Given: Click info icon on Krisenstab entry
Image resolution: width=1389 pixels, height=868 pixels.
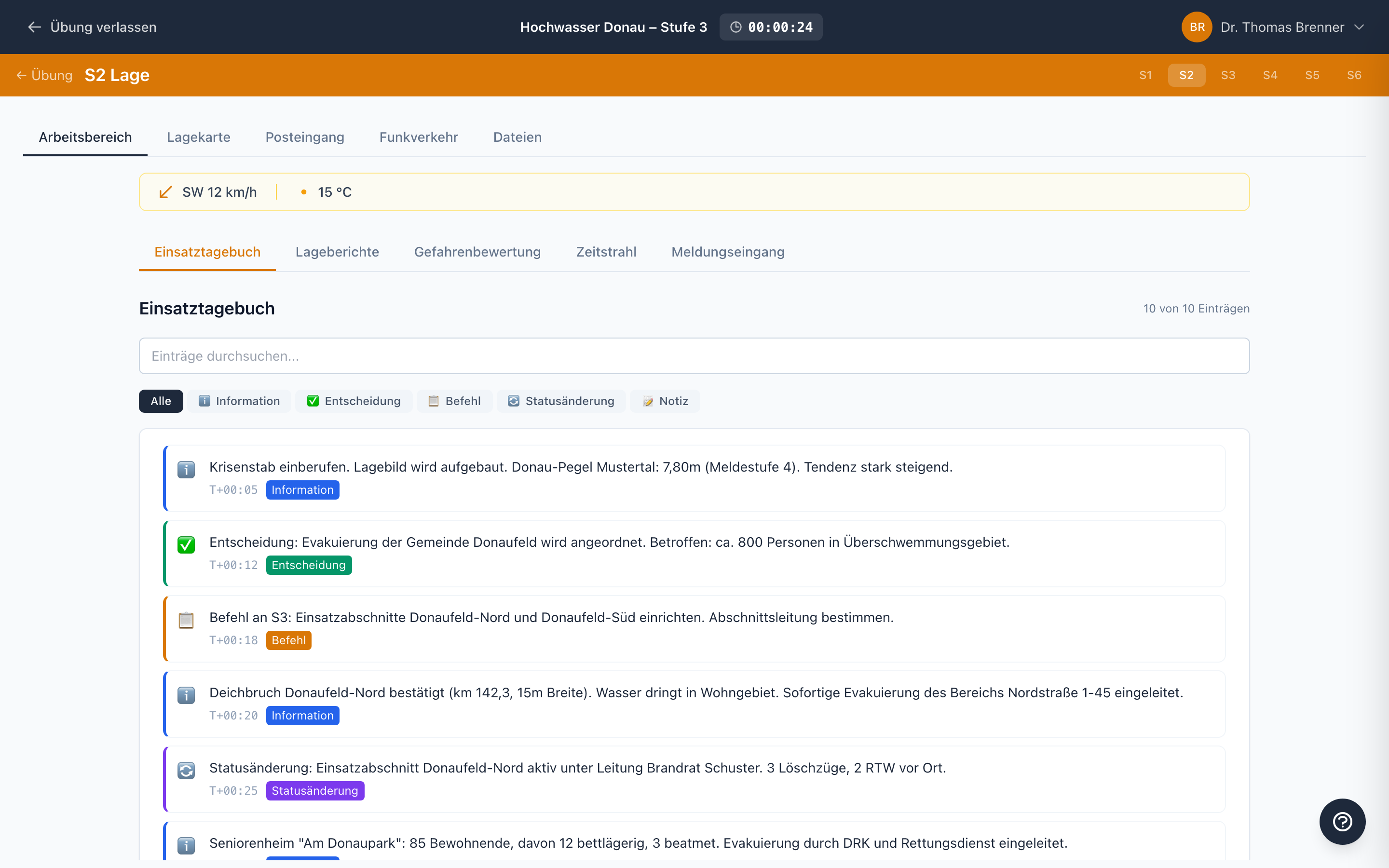Looking at the screenshot, I should [186, 470].
